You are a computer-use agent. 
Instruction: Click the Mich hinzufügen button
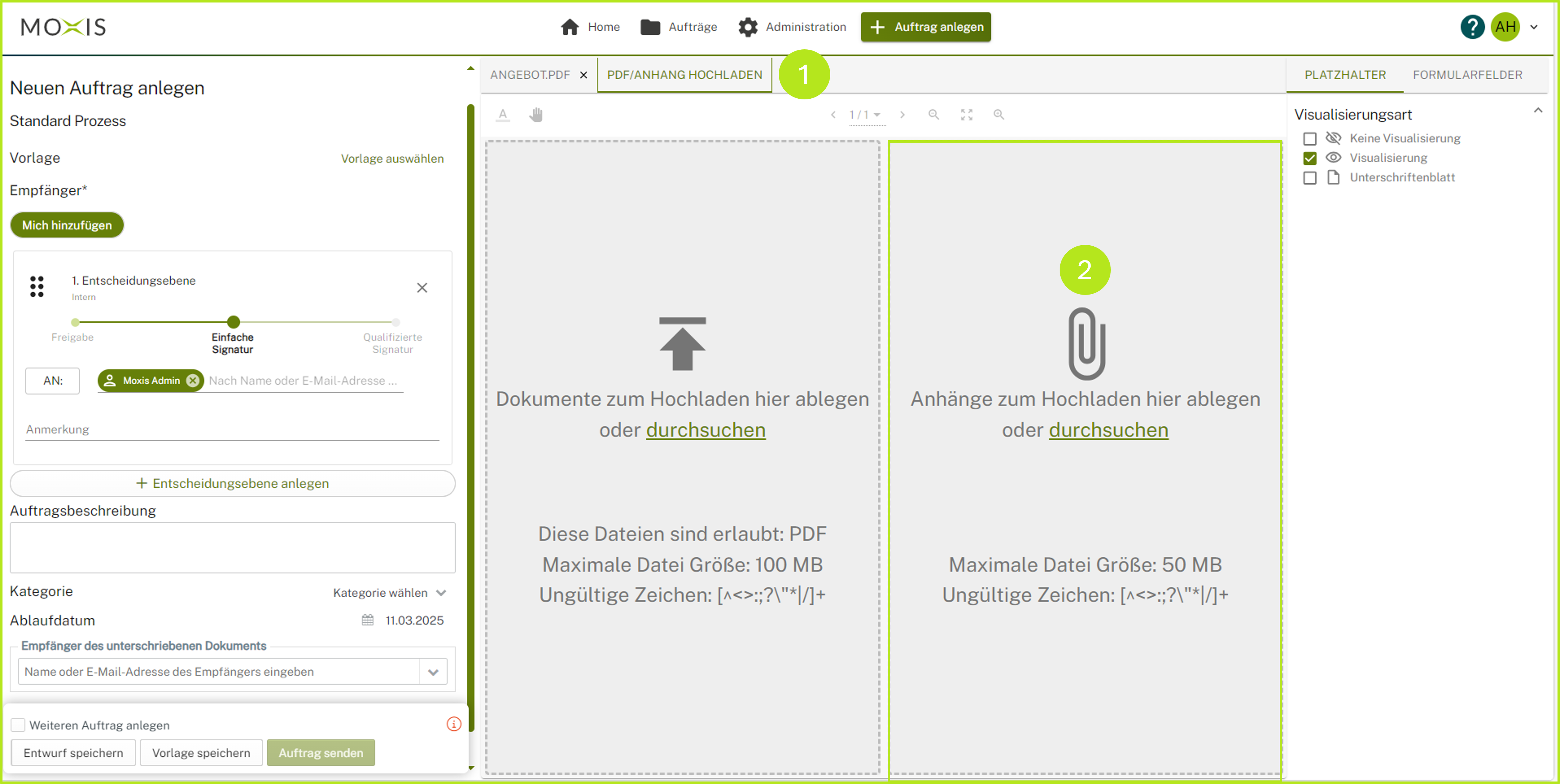(x=67, y=225)
